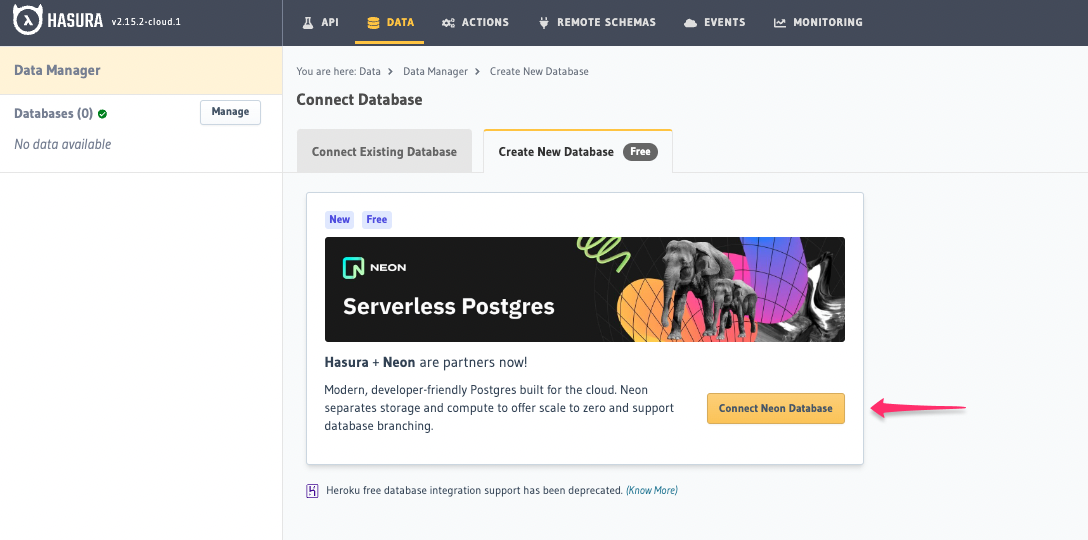
Task: Click the Data breadcrumb link
Action: 370,71
